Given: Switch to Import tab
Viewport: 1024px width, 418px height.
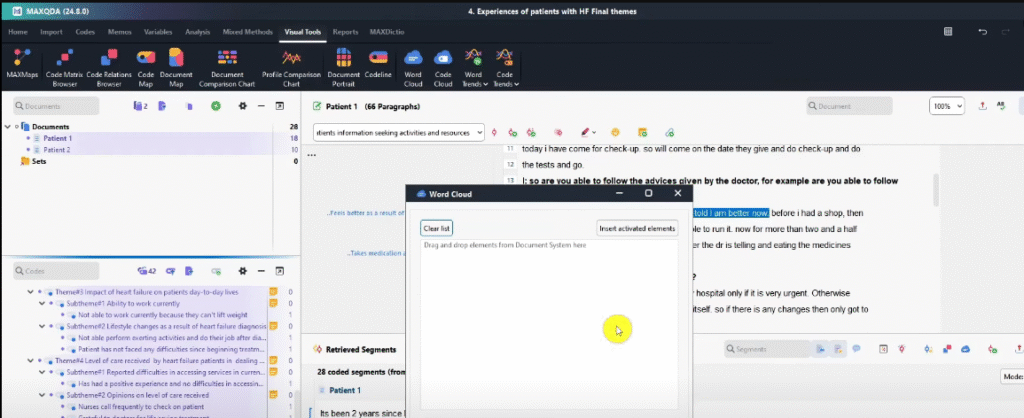Looking at the screenshot, I should [51, 31].
